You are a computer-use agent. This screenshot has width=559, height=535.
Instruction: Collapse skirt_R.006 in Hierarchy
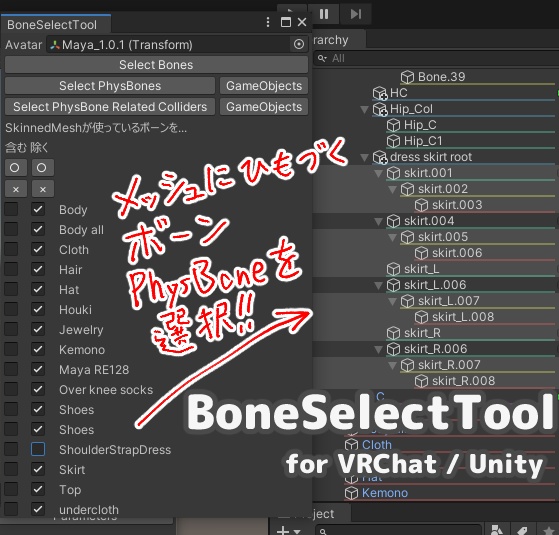[x=378, y=349]
